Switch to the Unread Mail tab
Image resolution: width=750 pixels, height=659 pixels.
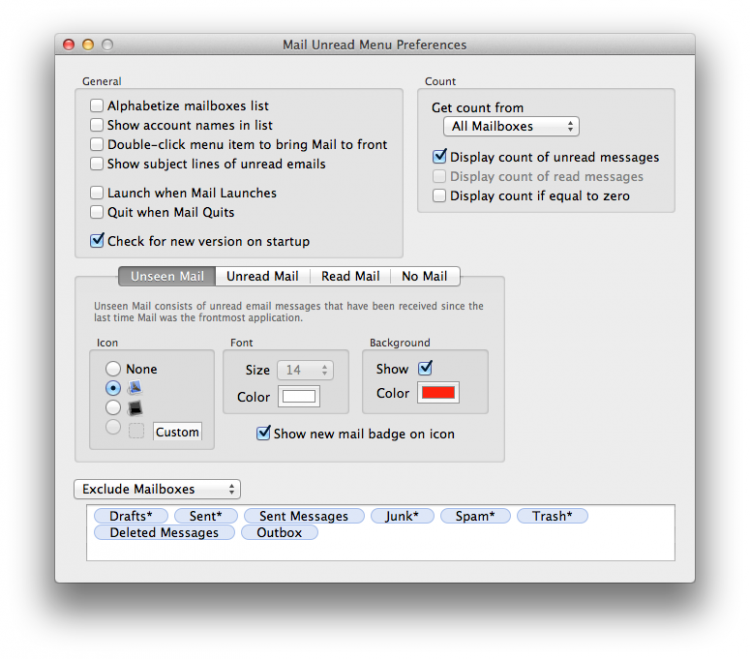coord(263,276)
